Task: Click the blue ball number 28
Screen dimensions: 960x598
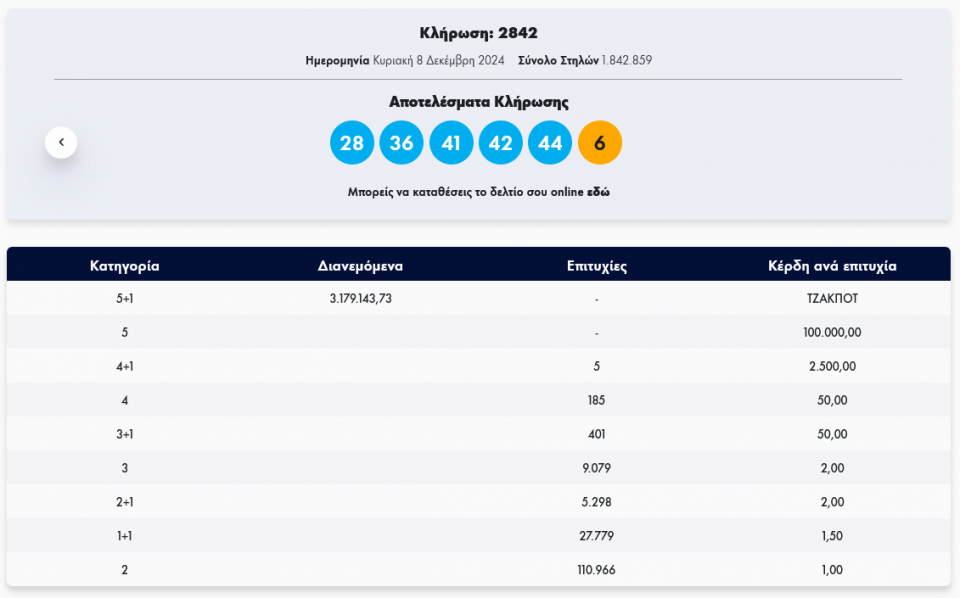Action: (352, 143)
